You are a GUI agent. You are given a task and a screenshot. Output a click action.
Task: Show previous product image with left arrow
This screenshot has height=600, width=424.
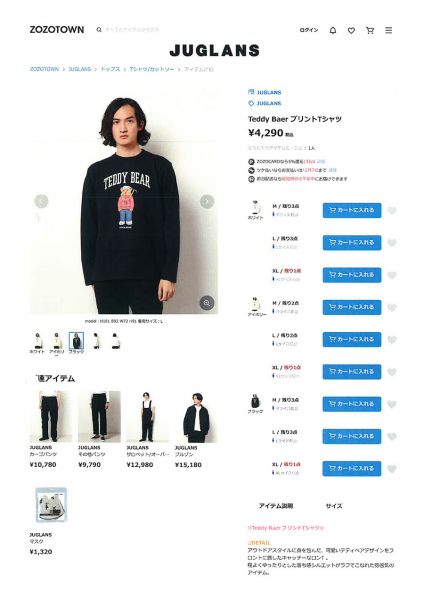click(x=41, y=201)
